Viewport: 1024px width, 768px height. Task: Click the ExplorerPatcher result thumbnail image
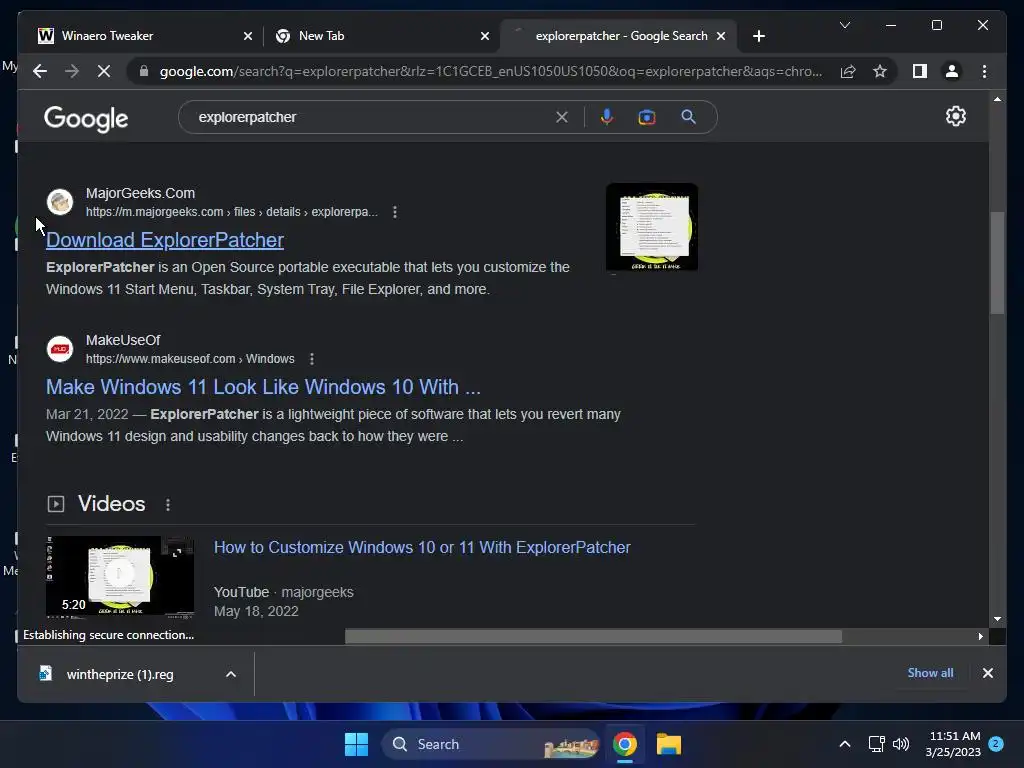click(652, 228)
